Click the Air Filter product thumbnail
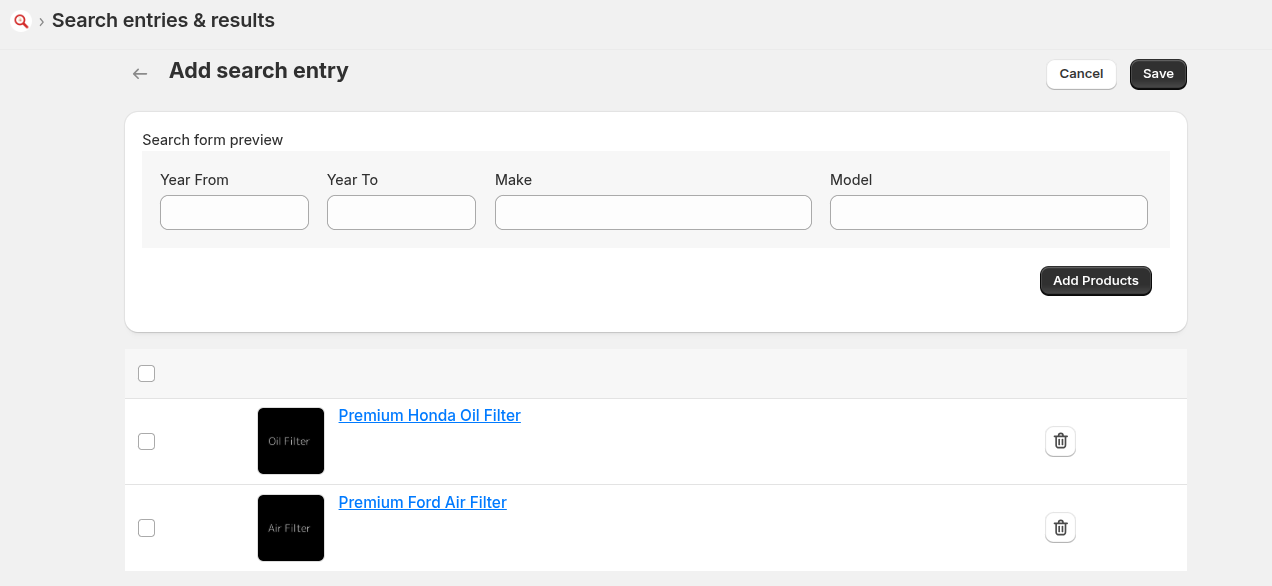This screenshot has width=1272, height=586. pos(291,528)
